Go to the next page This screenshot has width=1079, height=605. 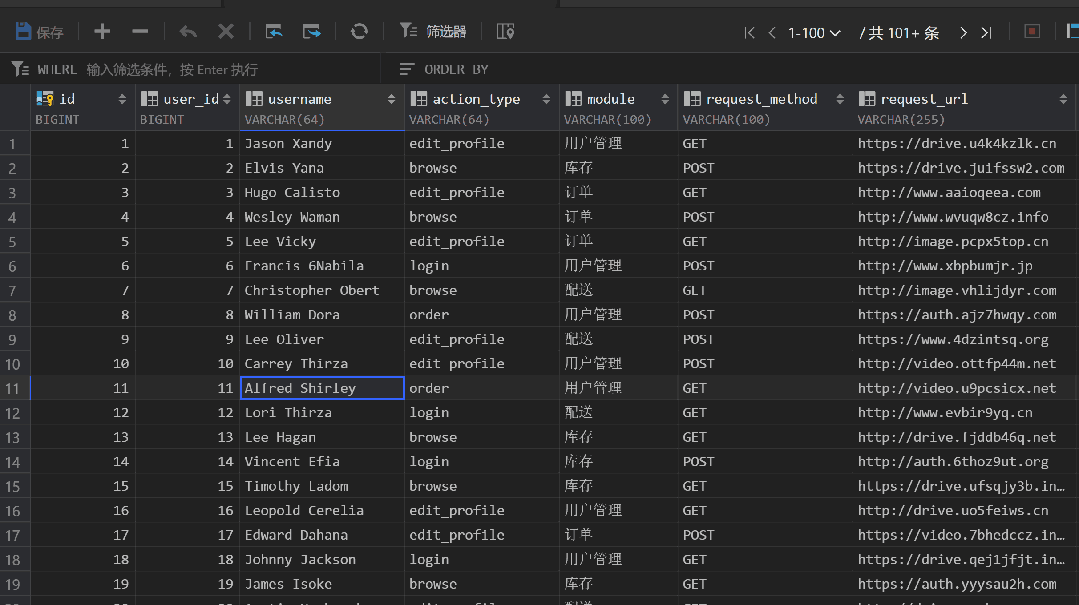[963, 32]
